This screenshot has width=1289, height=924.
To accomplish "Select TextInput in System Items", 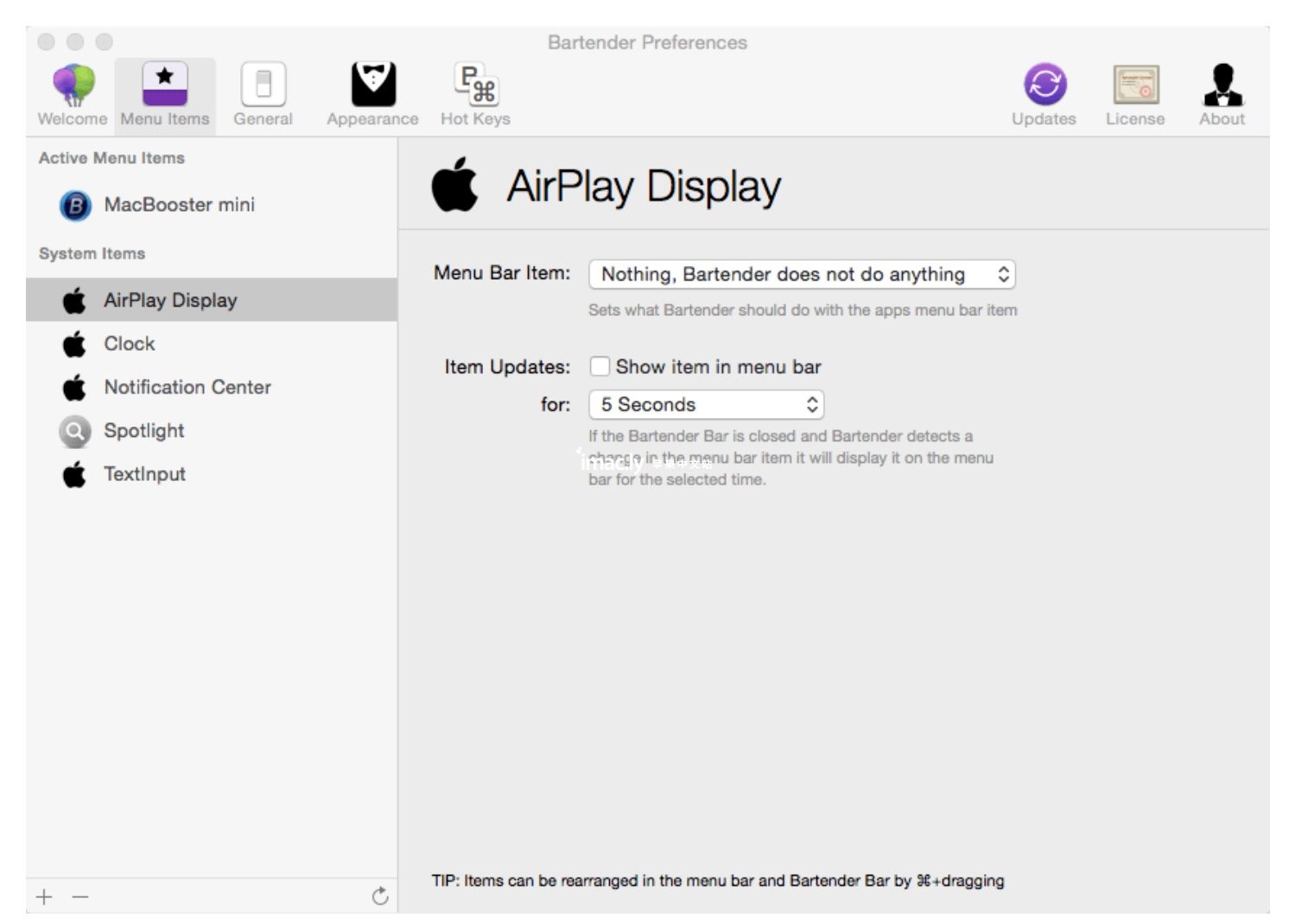I will (212, 474).
